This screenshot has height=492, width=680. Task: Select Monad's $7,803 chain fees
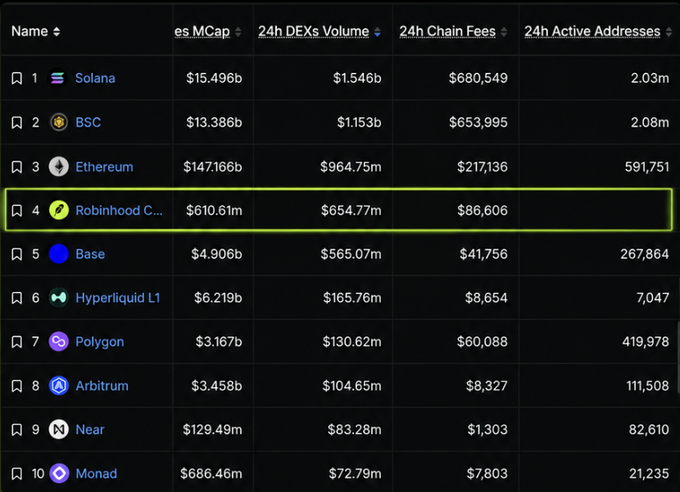[x=487, y=474]
